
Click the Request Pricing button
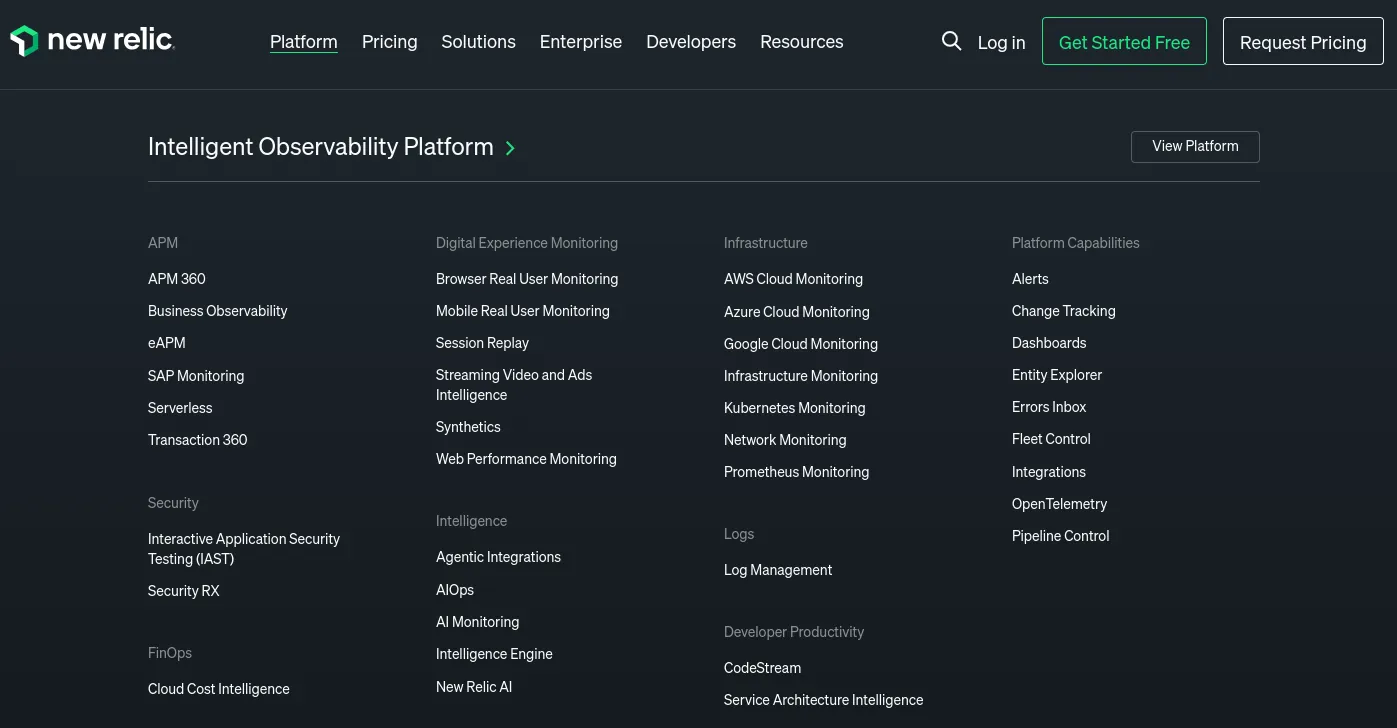1303,41
